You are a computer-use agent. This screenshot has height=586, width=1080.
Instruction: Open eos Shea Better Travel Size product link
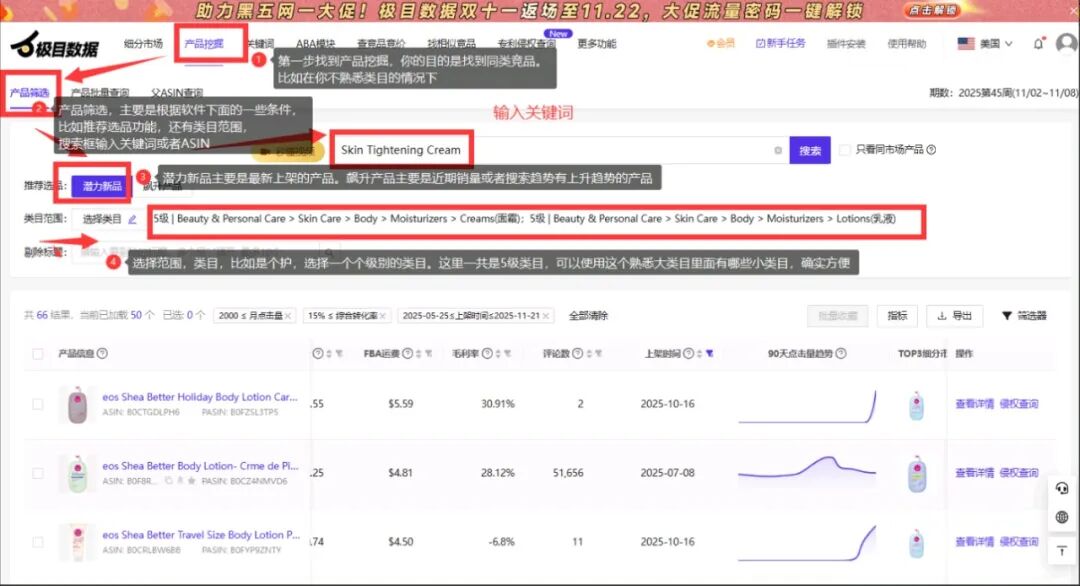(201, 534)
